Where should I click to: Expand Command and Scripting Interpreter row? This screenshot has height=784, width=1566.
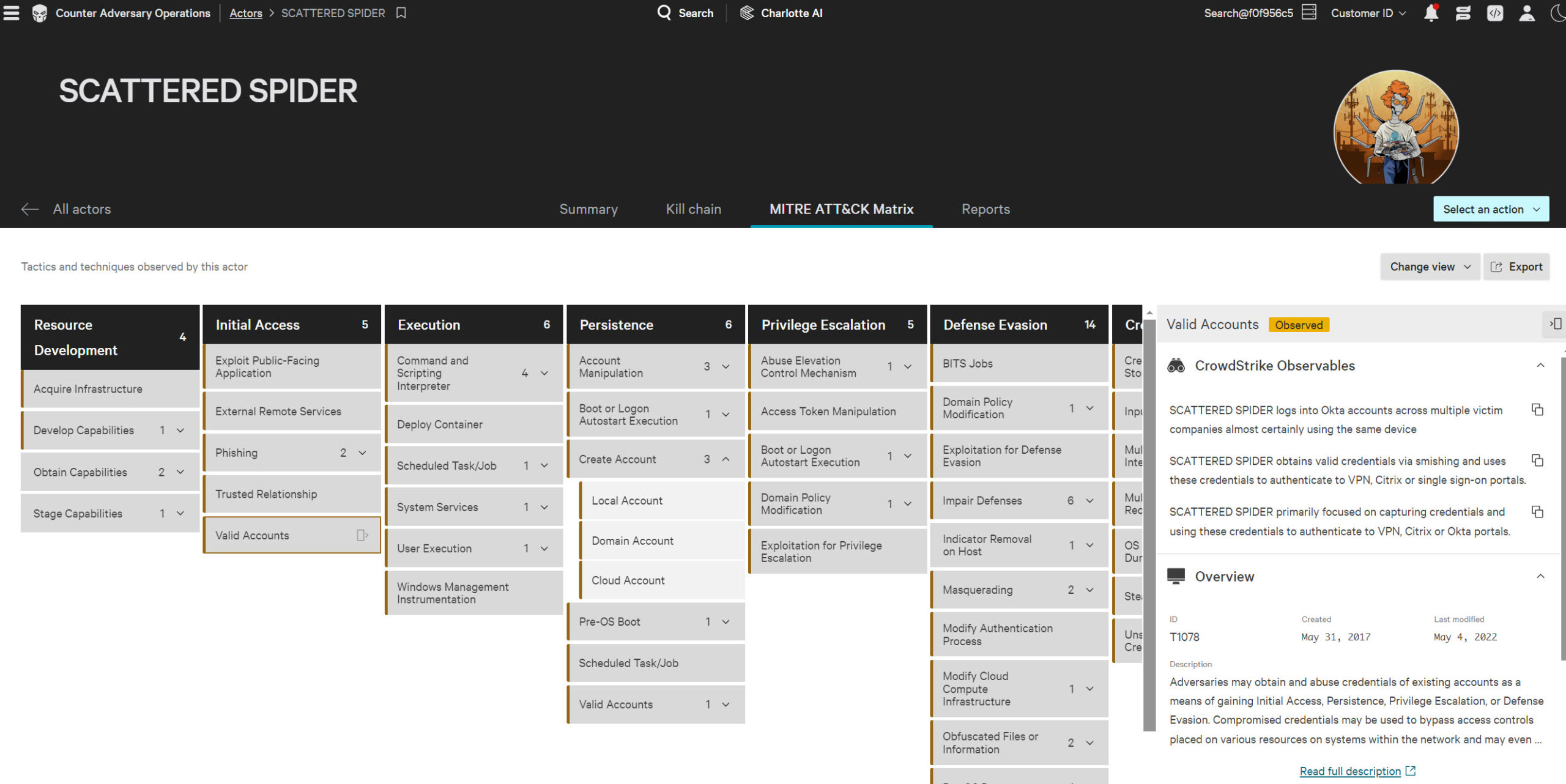[544, 373]
